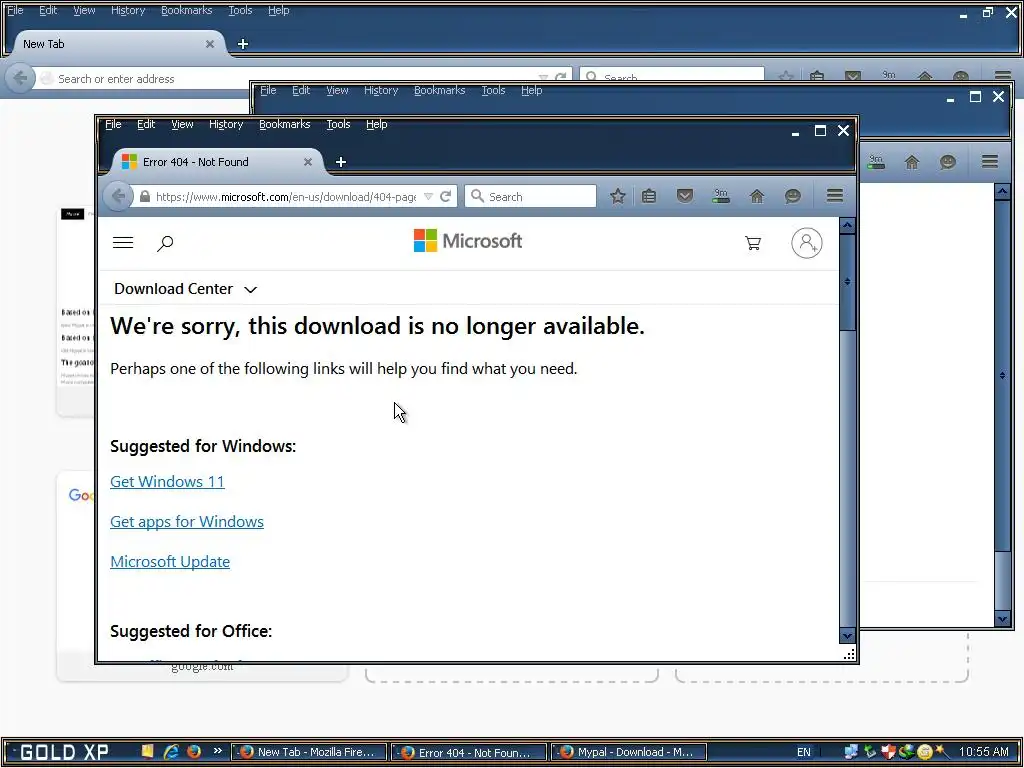The image size is (1024, 768).
Task: Open File menu in Error 404 window
Action: pos(113,124)
